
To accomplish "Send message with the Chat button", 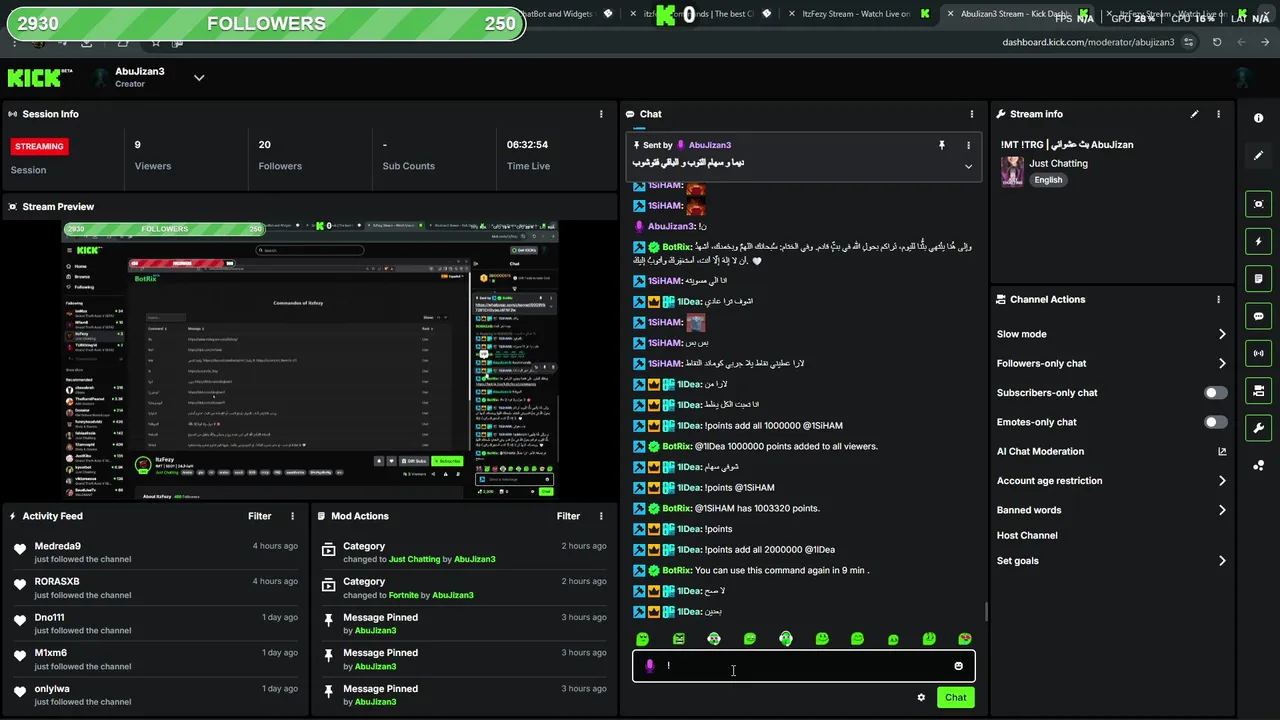I will (x=956, y=698).
